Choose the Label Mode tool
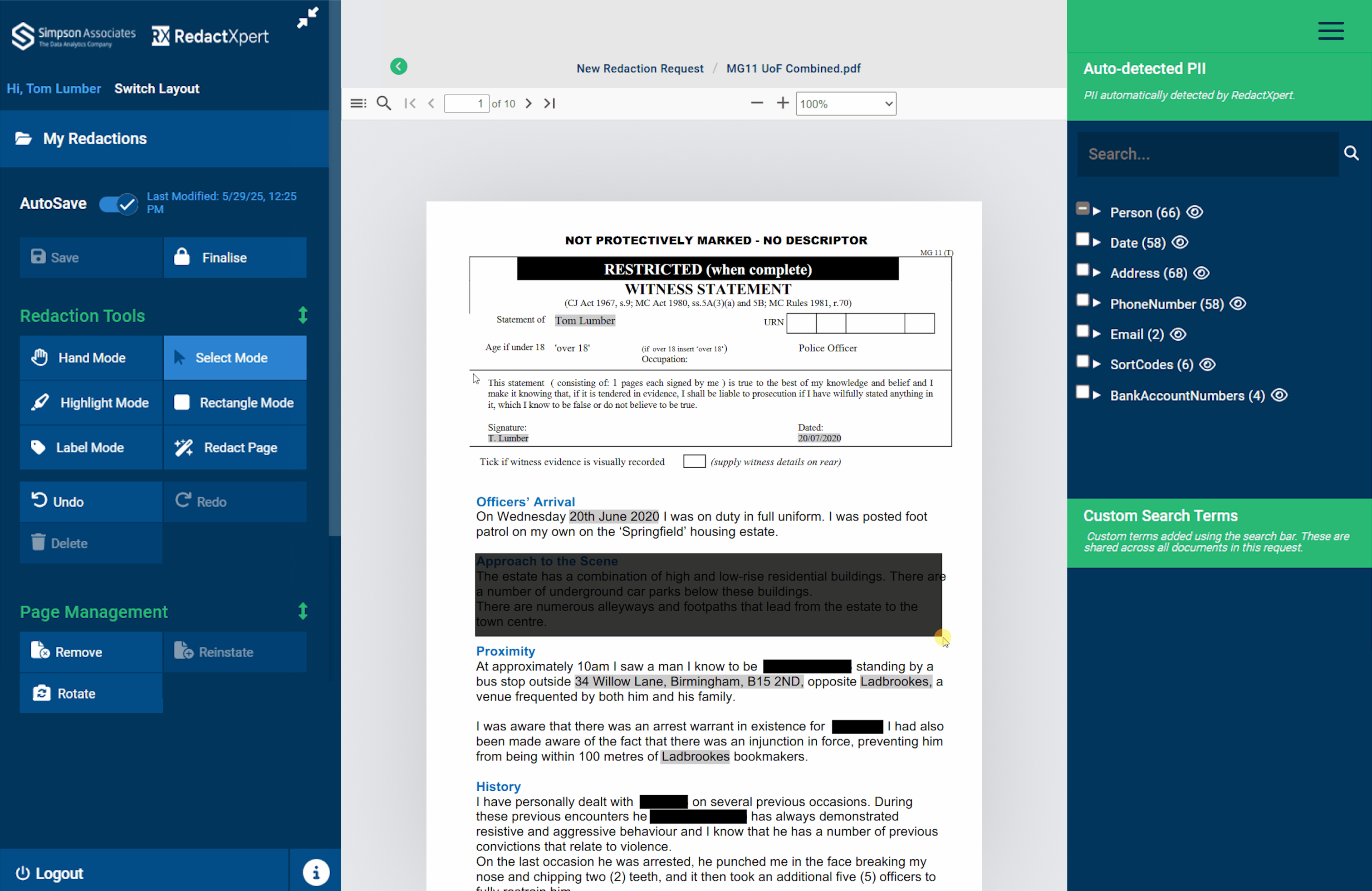Screen dimensions: 1372x891 click(91, 447)
